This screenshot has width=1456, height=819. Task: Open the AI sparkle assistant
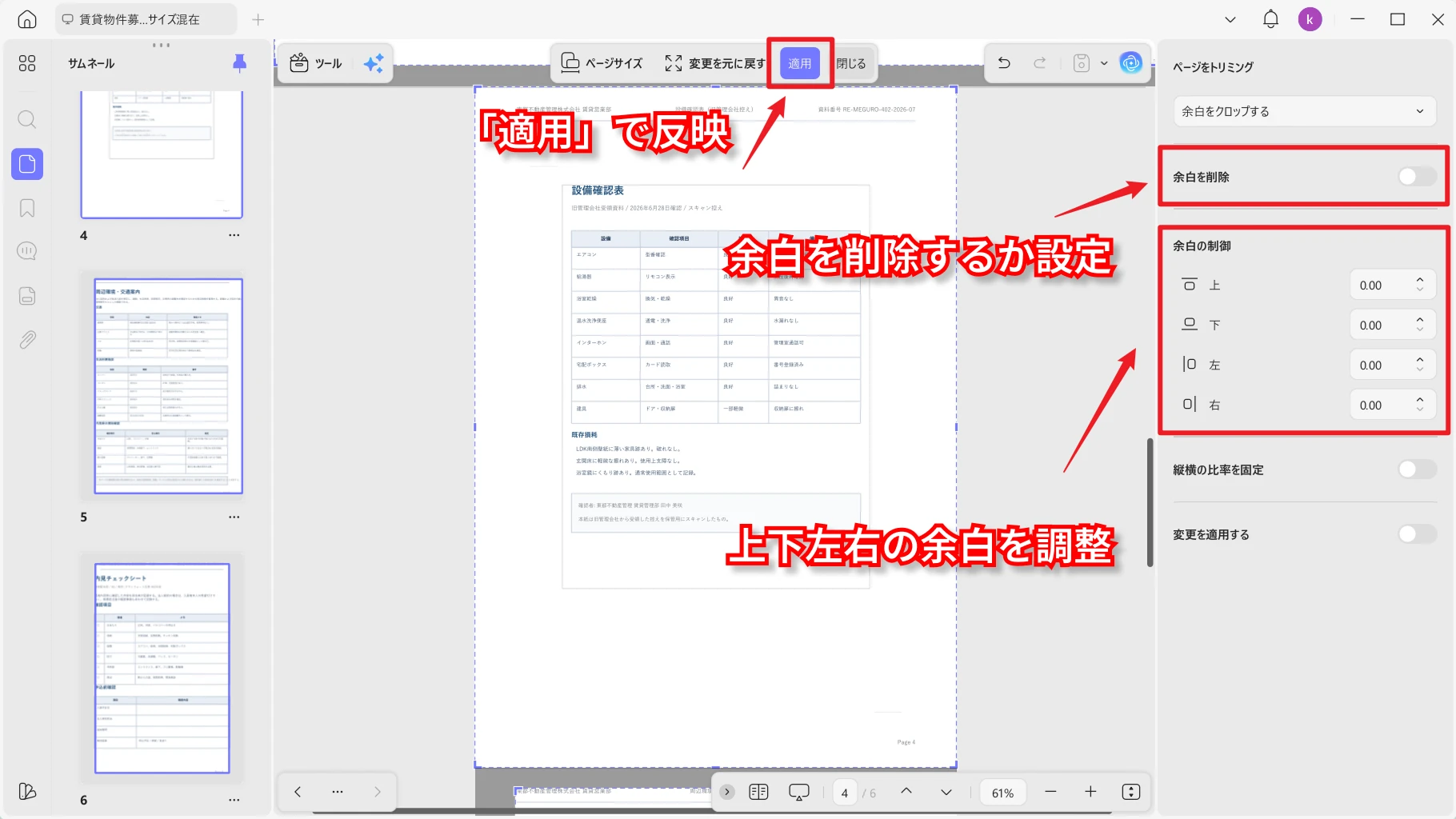tap(374, 63)
